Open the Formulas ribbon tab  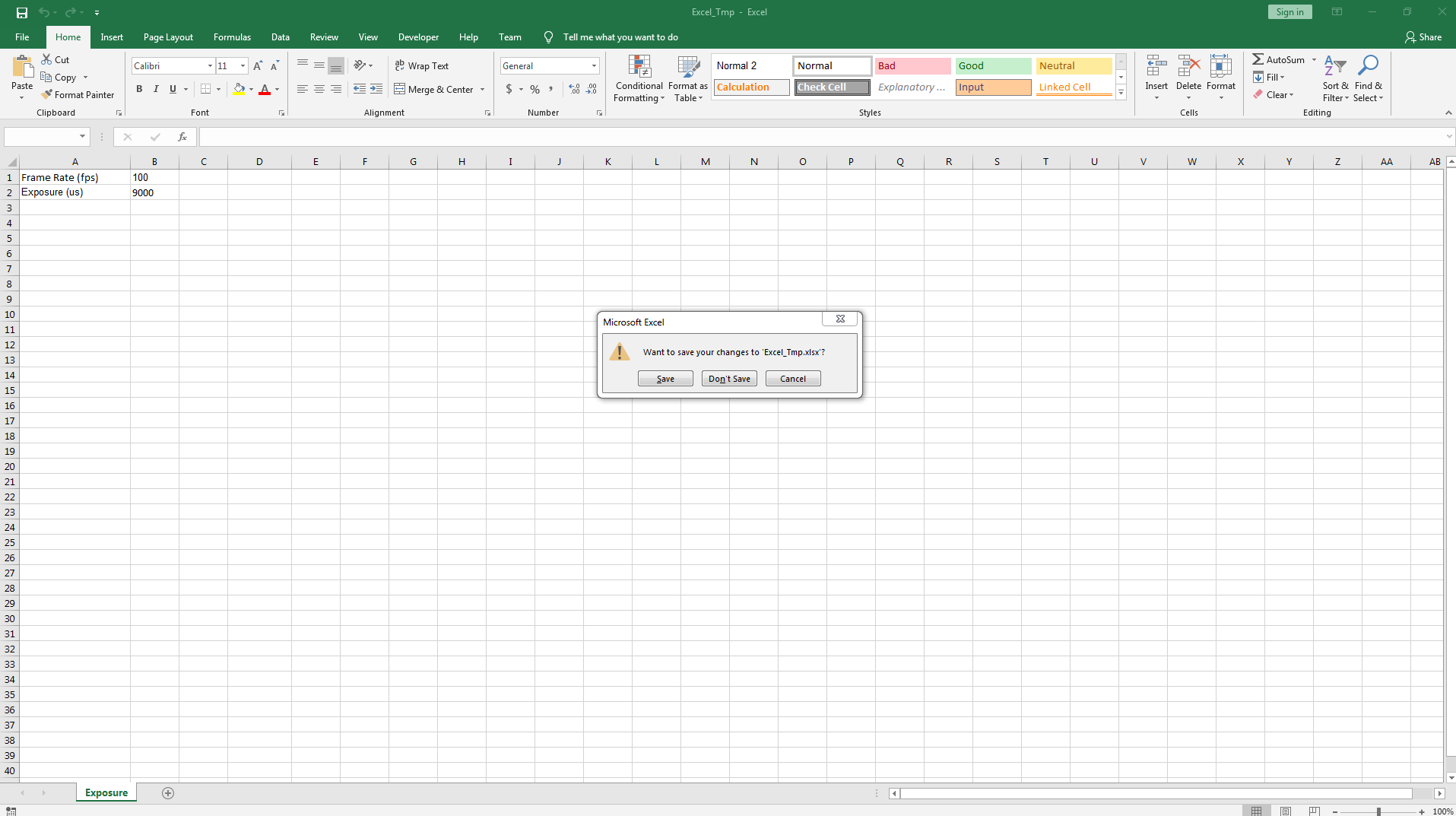[232, 37]
